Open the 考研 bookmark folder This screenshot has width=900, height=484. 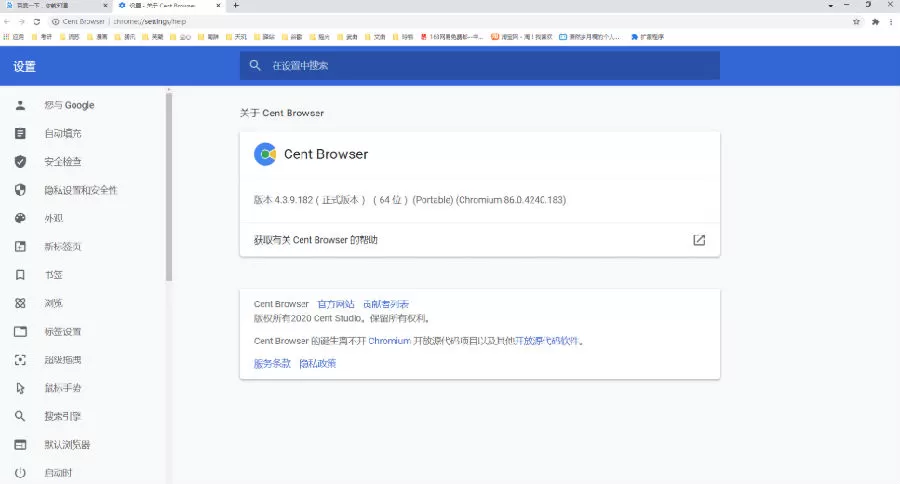click(x=42, y=37)
